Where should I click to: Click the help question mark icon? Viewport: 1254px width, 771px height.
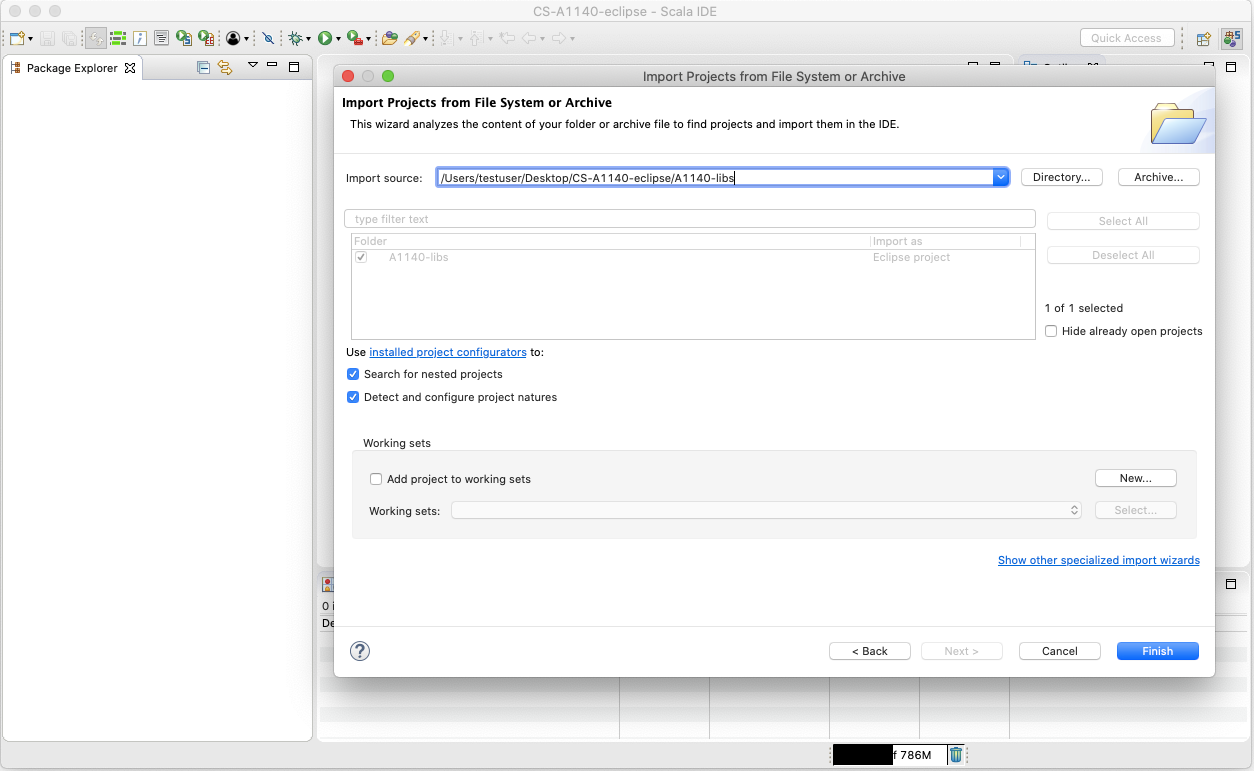tap(360, 651)
